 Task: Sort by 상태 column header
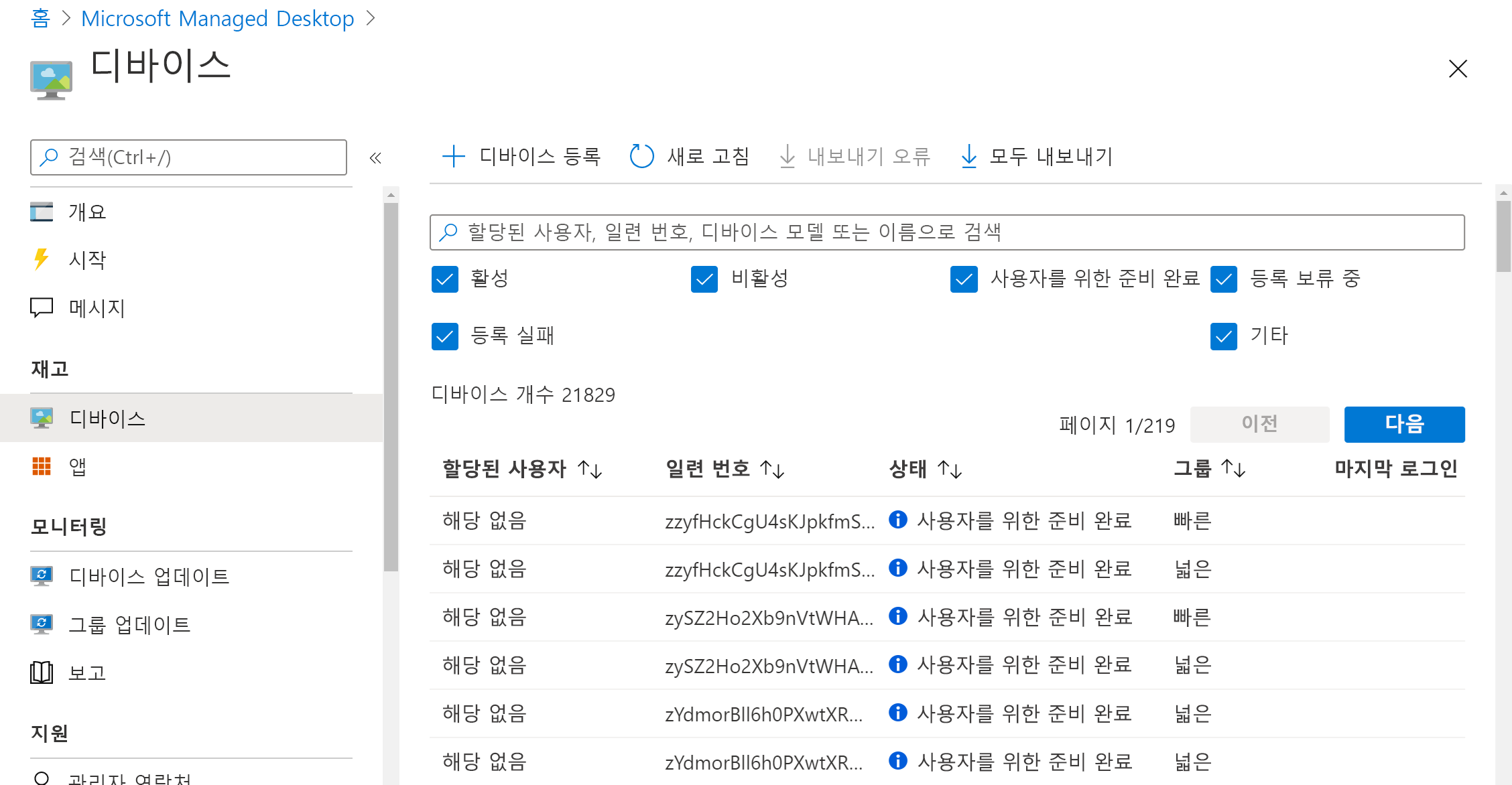coord(922,468)
